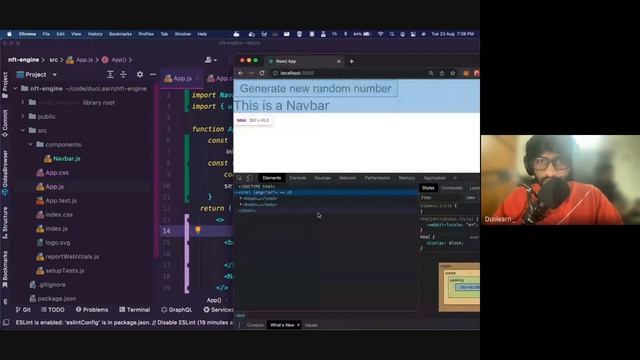The height and width of the screenshot is (360, 640).
Task: Click the share icon in Chrome address bar
Action: tap(442, 73)
